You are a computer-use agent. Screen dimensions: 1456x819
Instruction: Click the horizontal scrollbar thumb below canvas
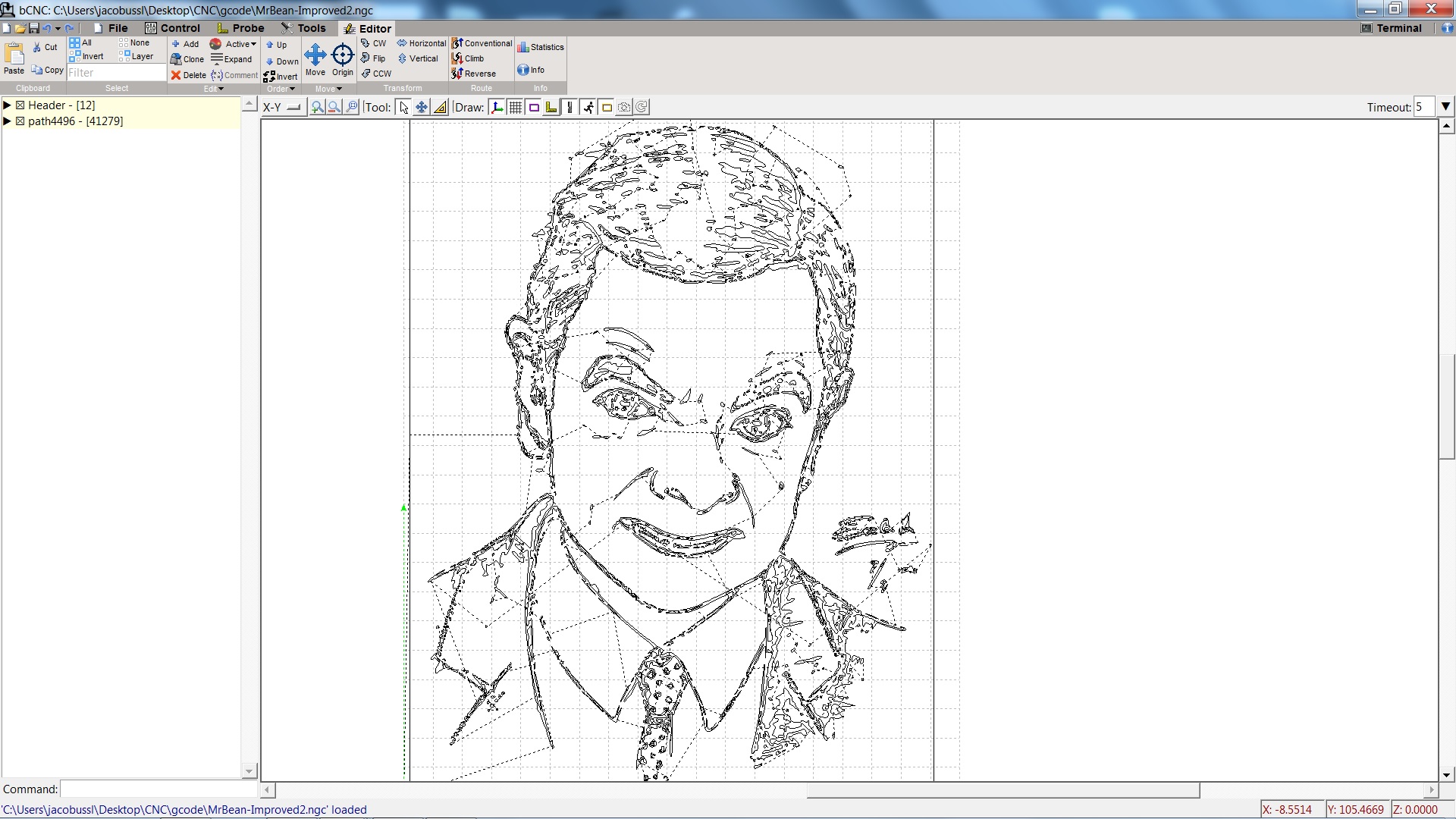point(1003,790)
